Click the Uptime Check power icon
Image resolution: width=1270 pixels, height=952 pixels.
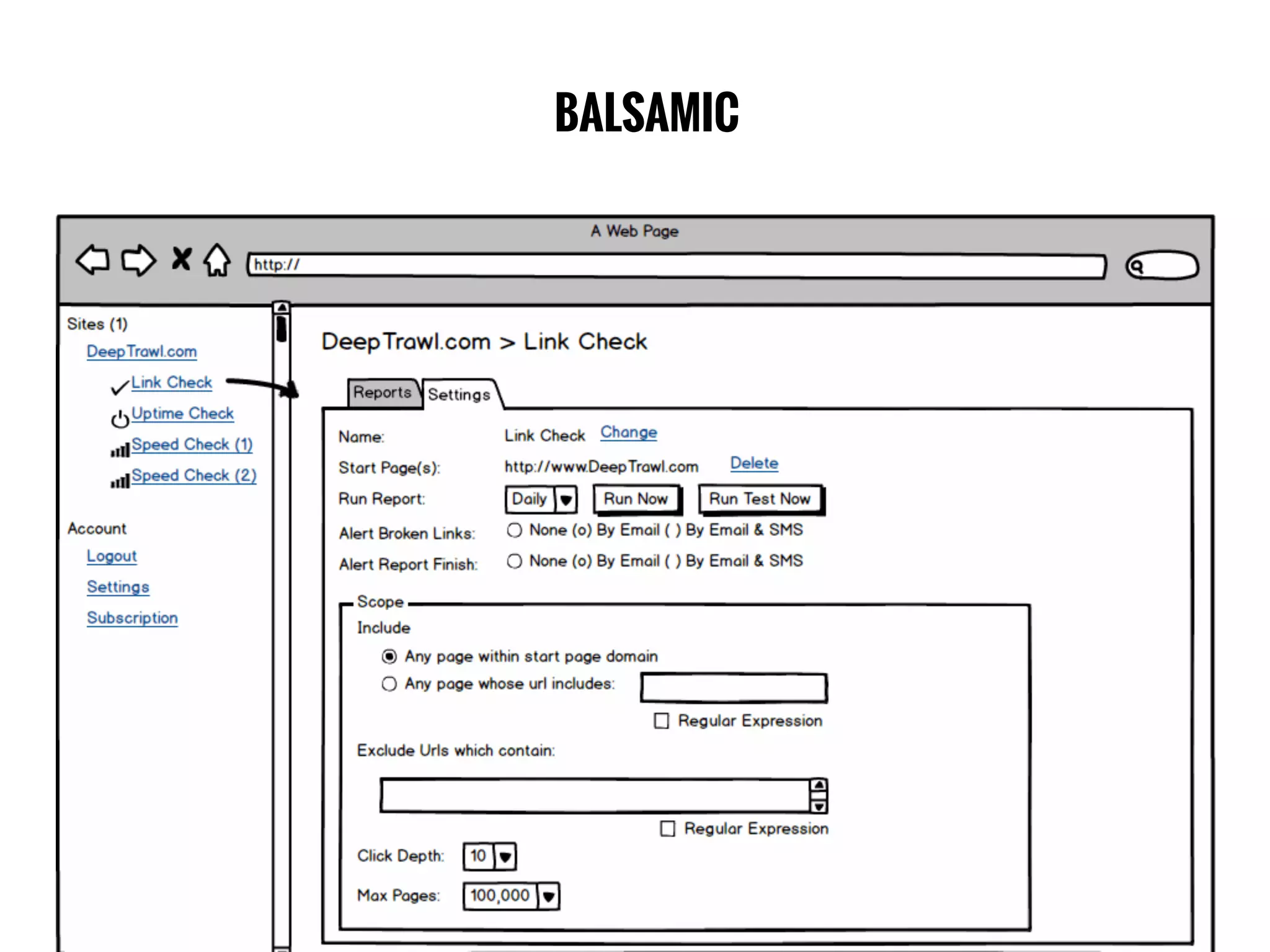pos(120,419)
